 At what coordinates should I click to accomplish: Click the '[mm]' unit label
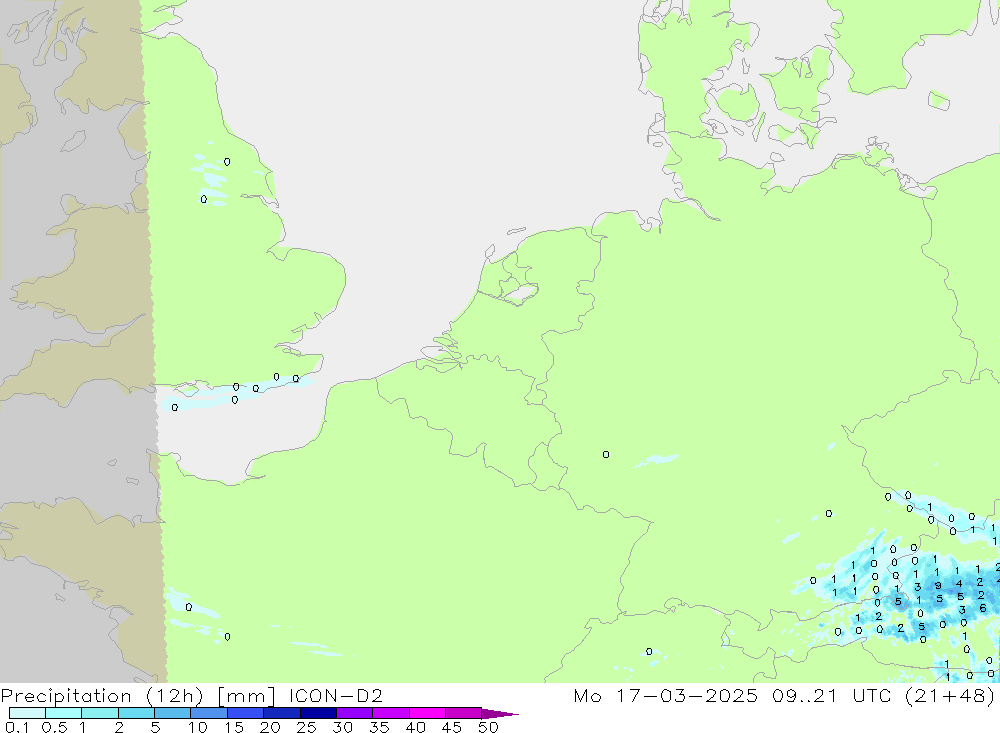point(246,696)
